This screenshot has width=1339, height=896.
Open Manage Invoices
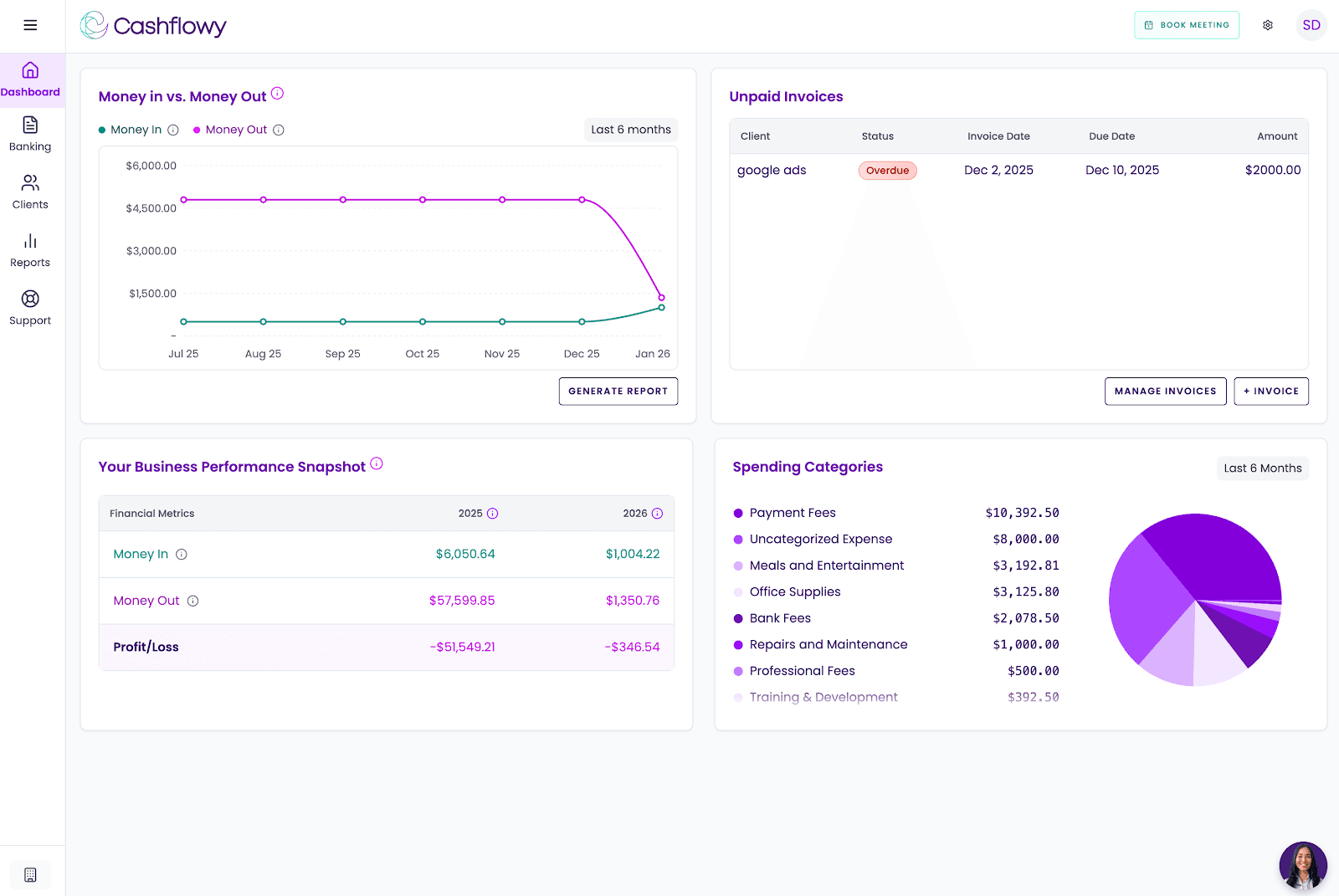point(1165,391)
